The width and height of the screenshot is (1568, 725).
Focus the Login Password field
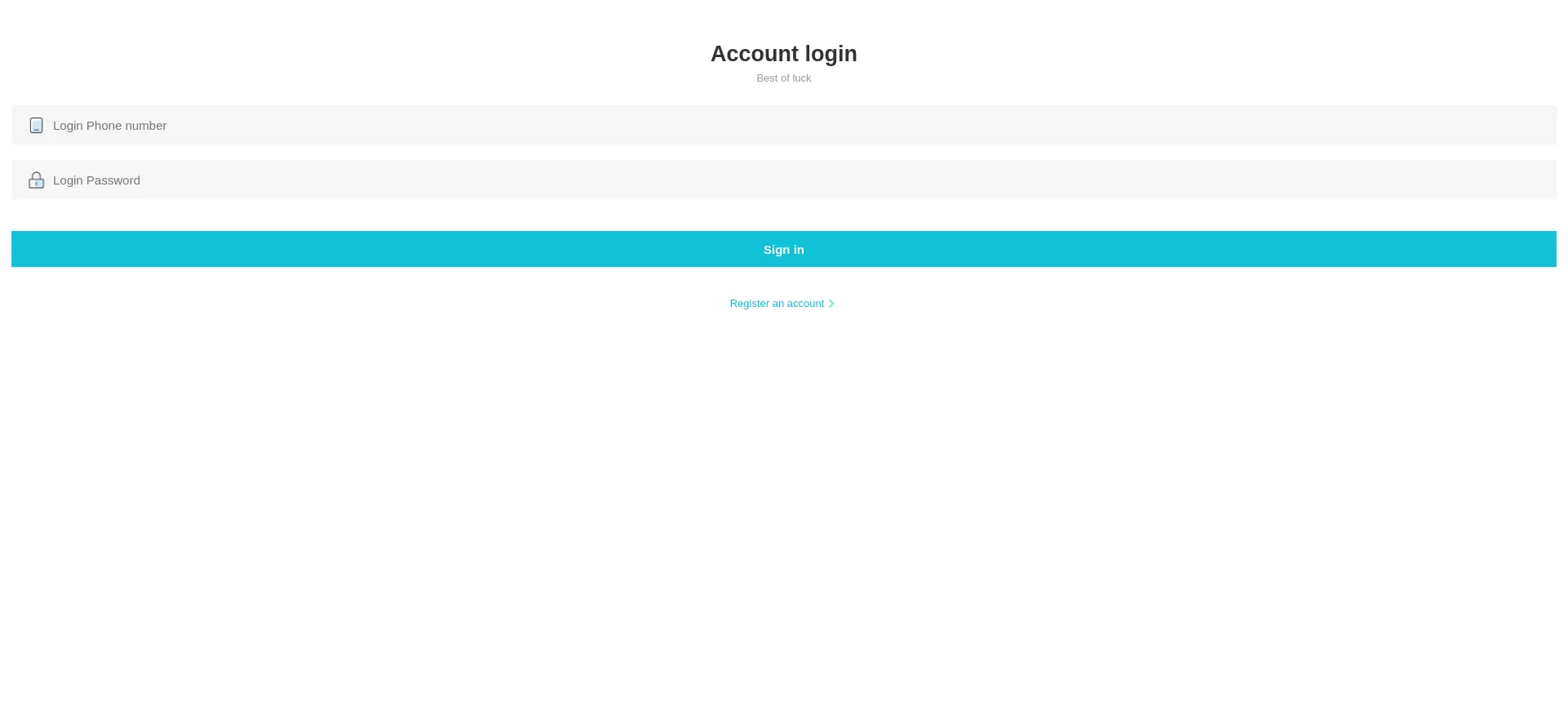(x=784, y=180)
